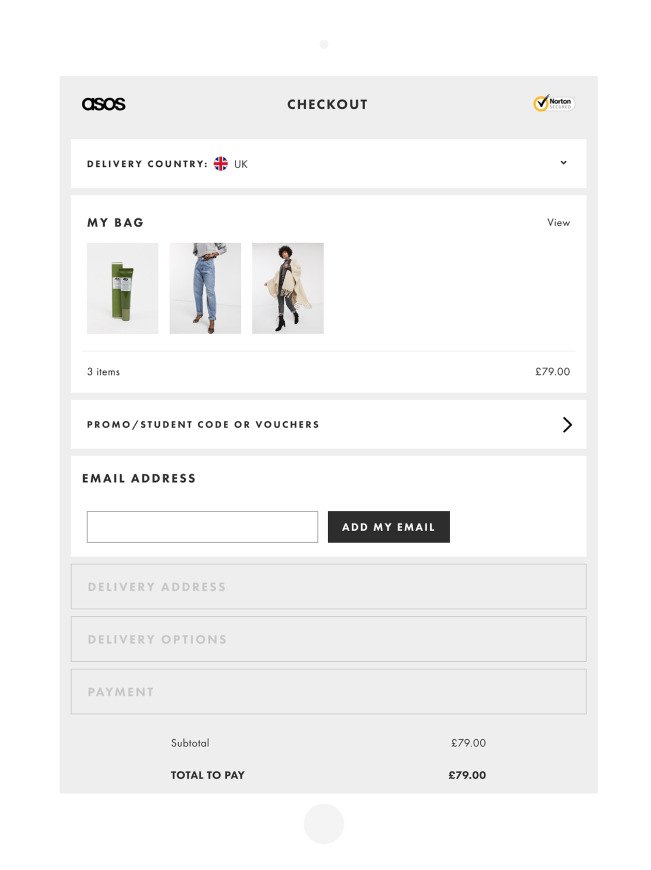Click the UK flag icon

coord(220,164)
